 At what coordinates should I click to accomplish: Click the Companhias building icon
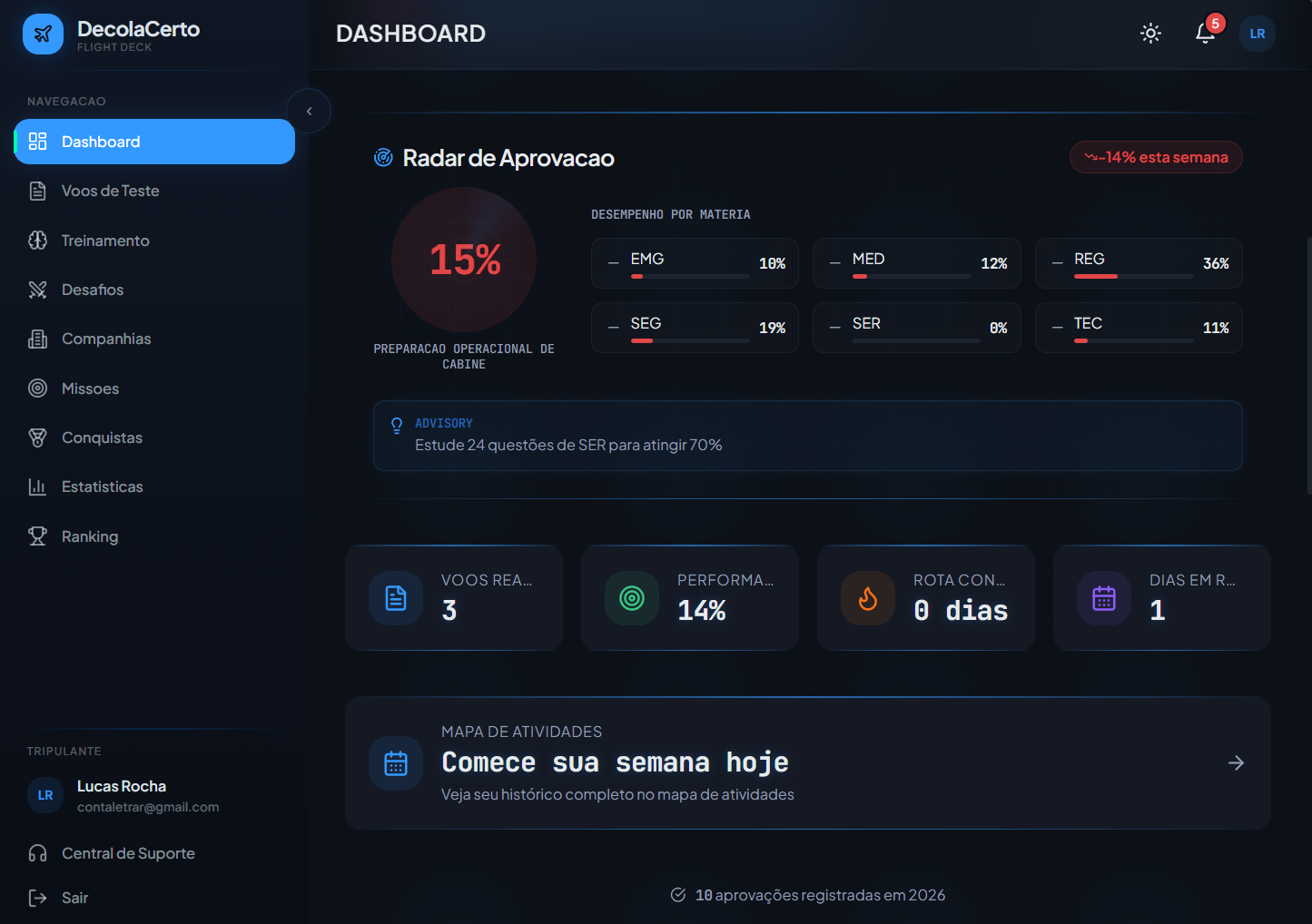37,339
